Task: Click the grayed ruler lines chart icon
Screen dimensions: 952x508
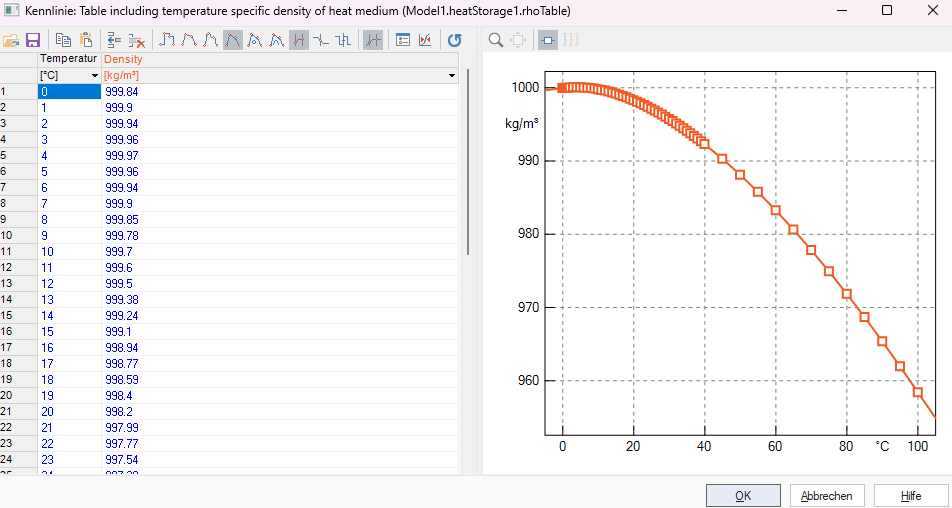Action: 570,40
